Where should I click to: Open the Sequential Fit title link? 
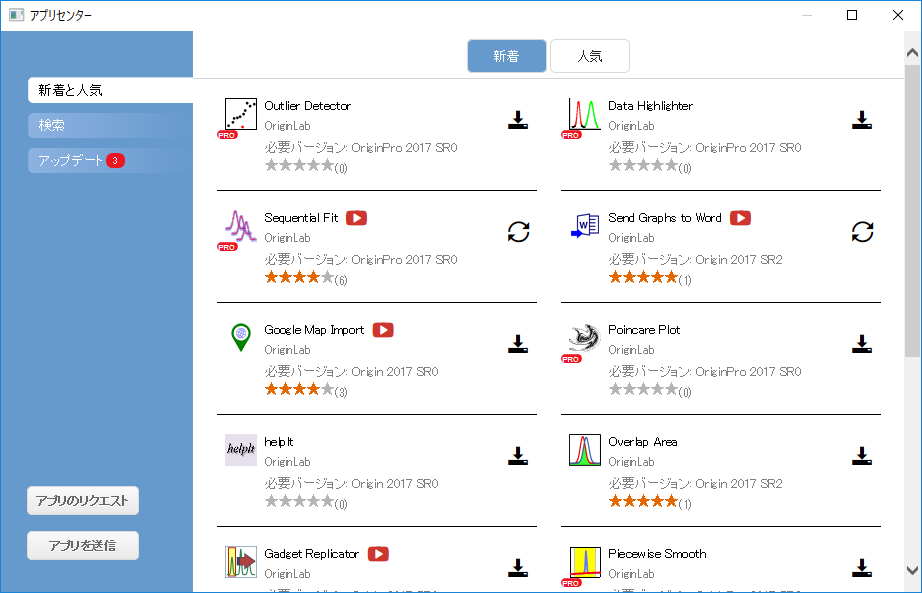pyautogui.click(x=301, y=218)
